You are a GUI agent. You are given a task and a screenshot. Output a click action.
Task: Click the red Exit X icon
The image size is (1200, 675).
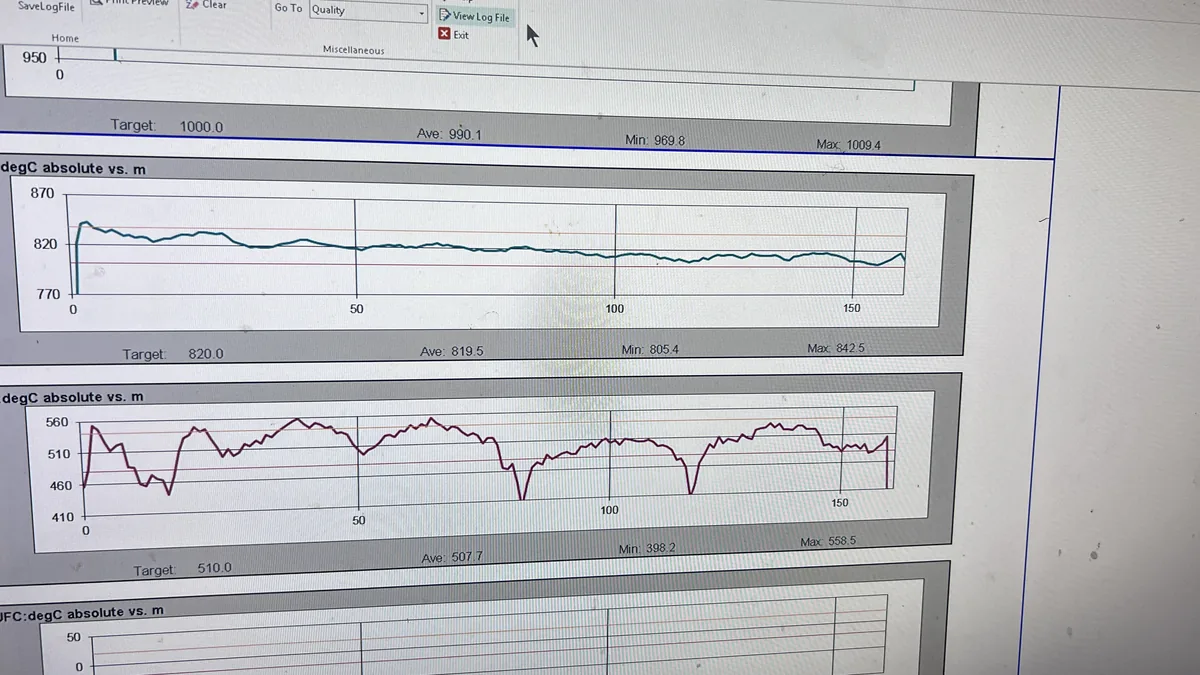[x=444, y=34]
